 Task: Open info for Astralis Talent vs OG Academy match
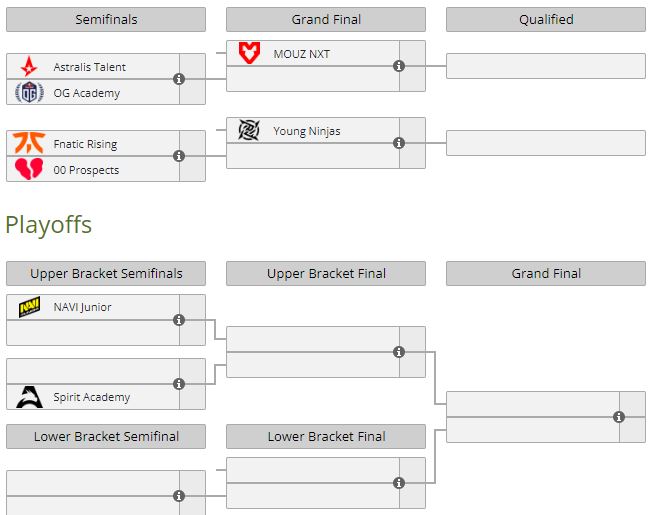coord(179,79)
